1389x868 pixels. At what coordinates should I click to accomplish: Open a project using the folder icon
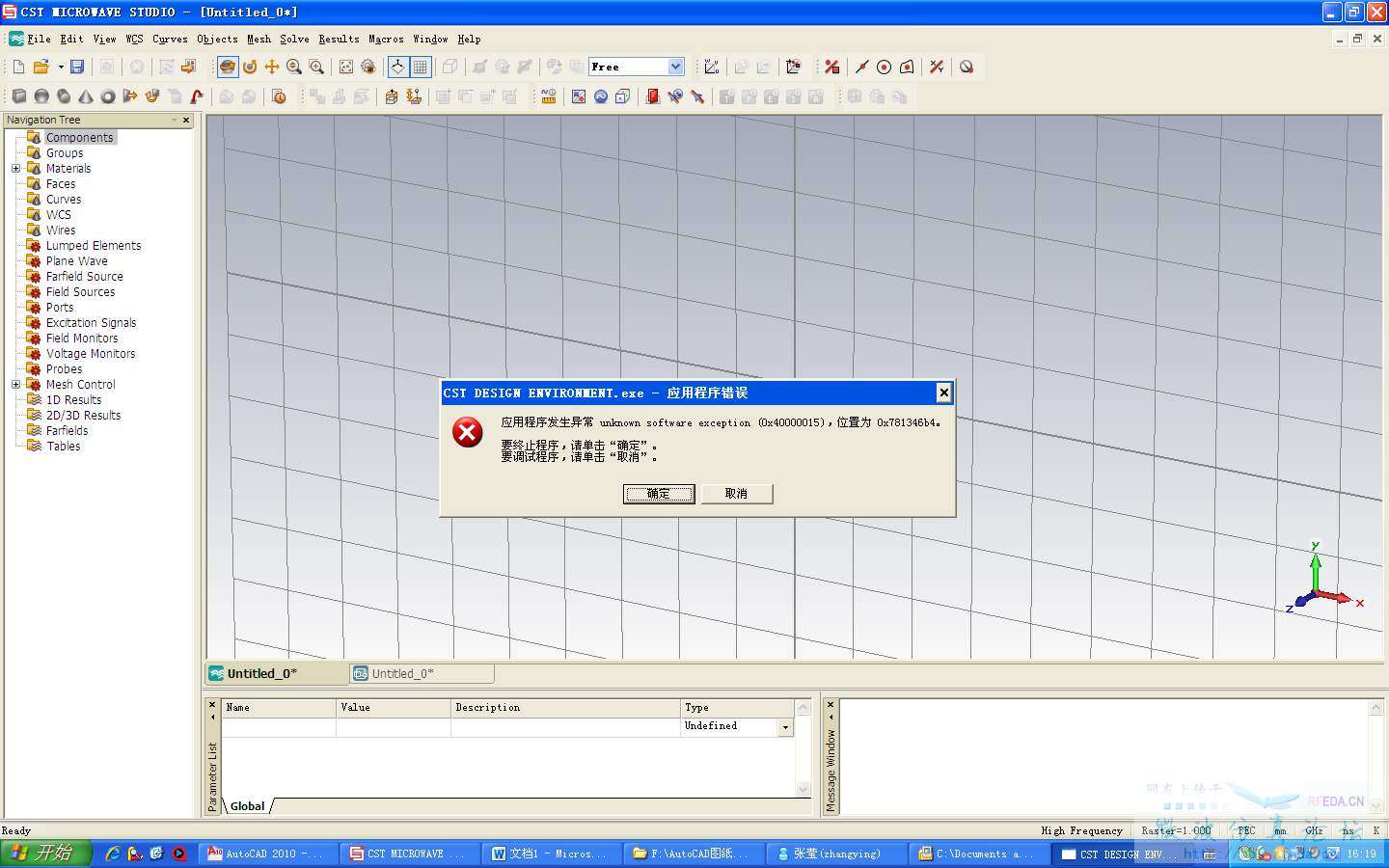tap(41, 67)
